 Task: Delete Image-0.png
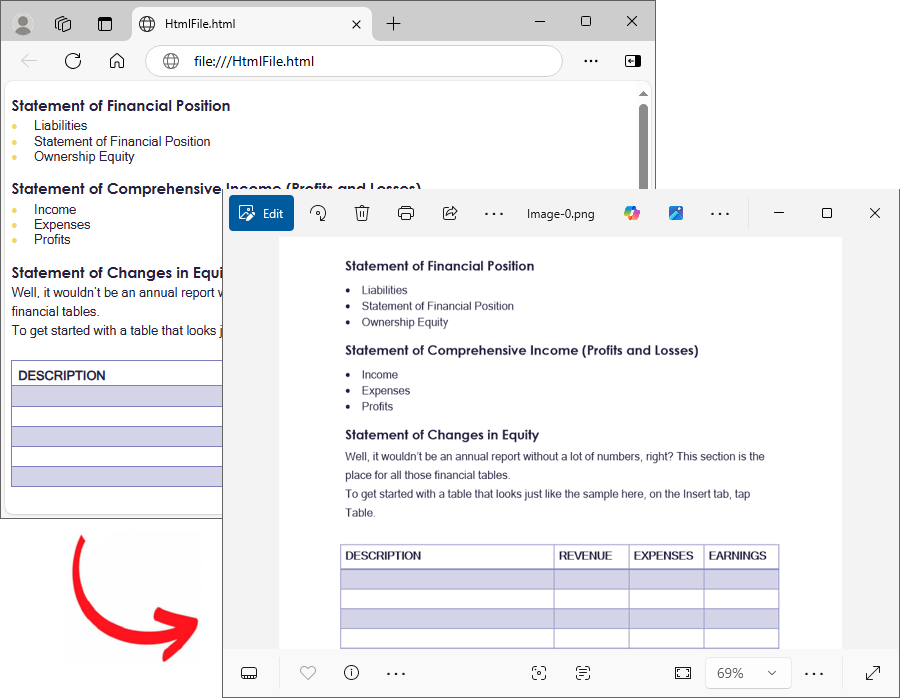(361, 213)
